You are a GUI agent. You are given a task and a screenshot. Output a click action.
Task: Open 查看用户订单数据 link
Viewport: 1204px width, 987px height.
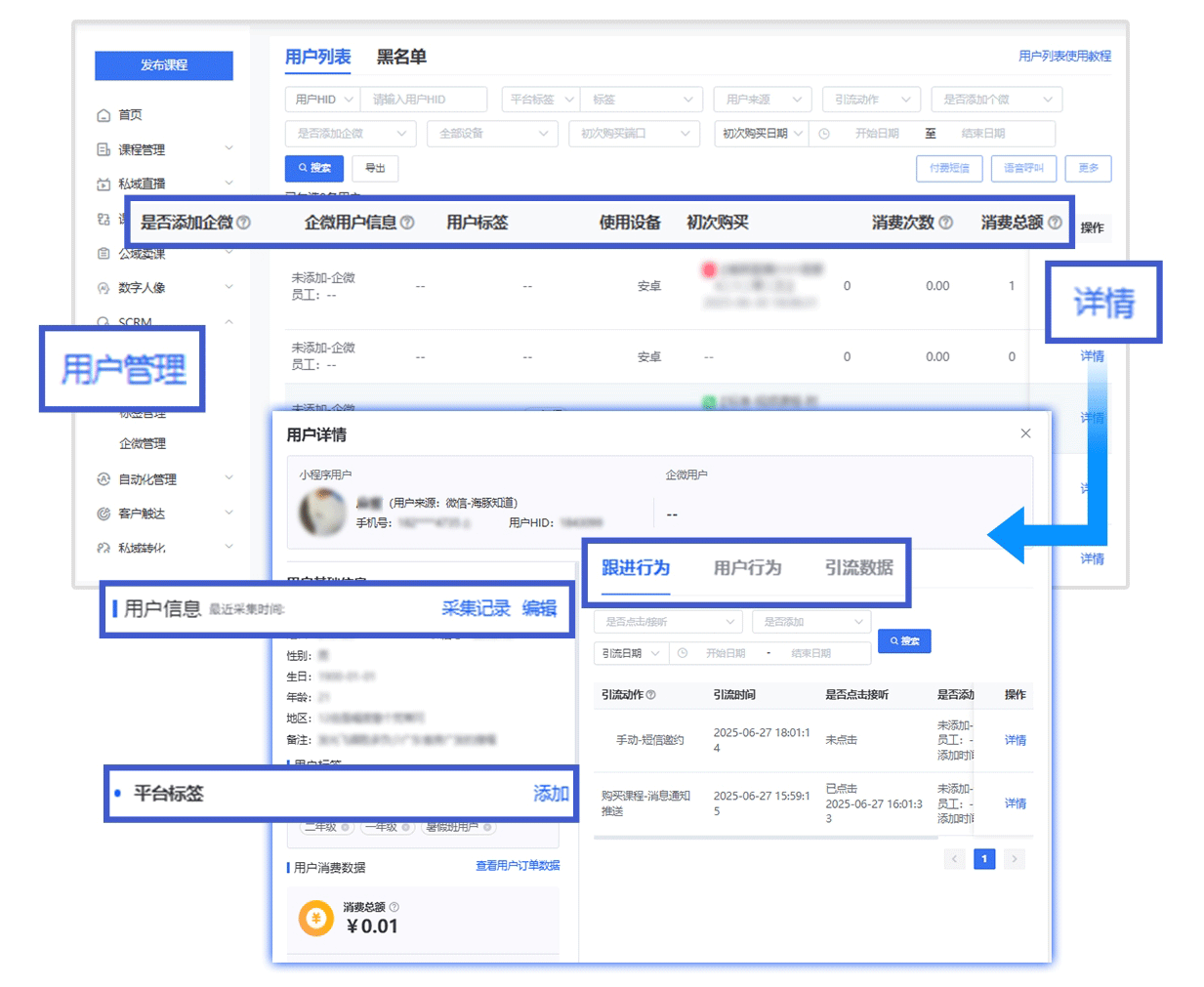tap(517, 866)
